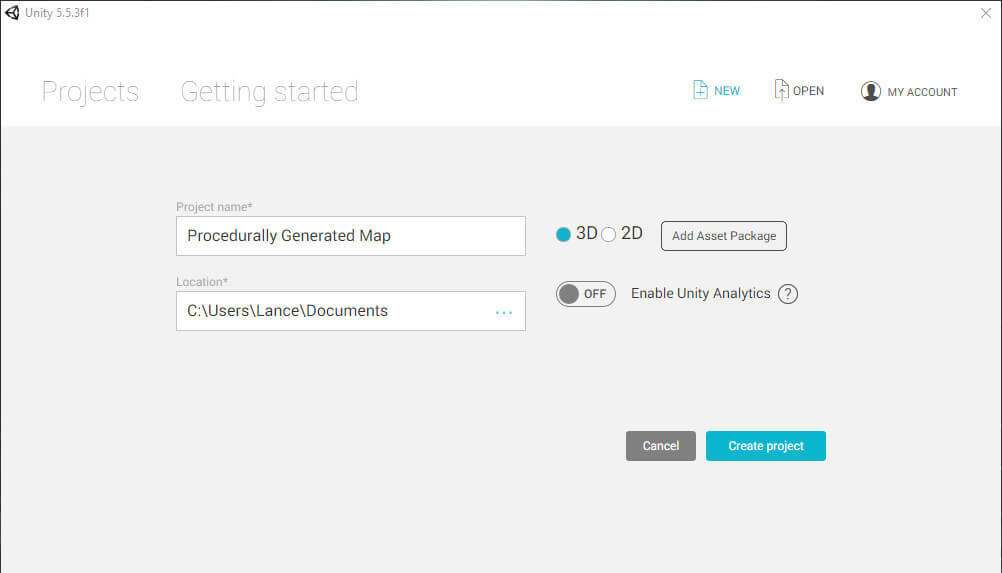Image resolution: width=1002 pixels, height=573 pixels.
Task: Close the Unity launcher window
Action: [985, 13]
